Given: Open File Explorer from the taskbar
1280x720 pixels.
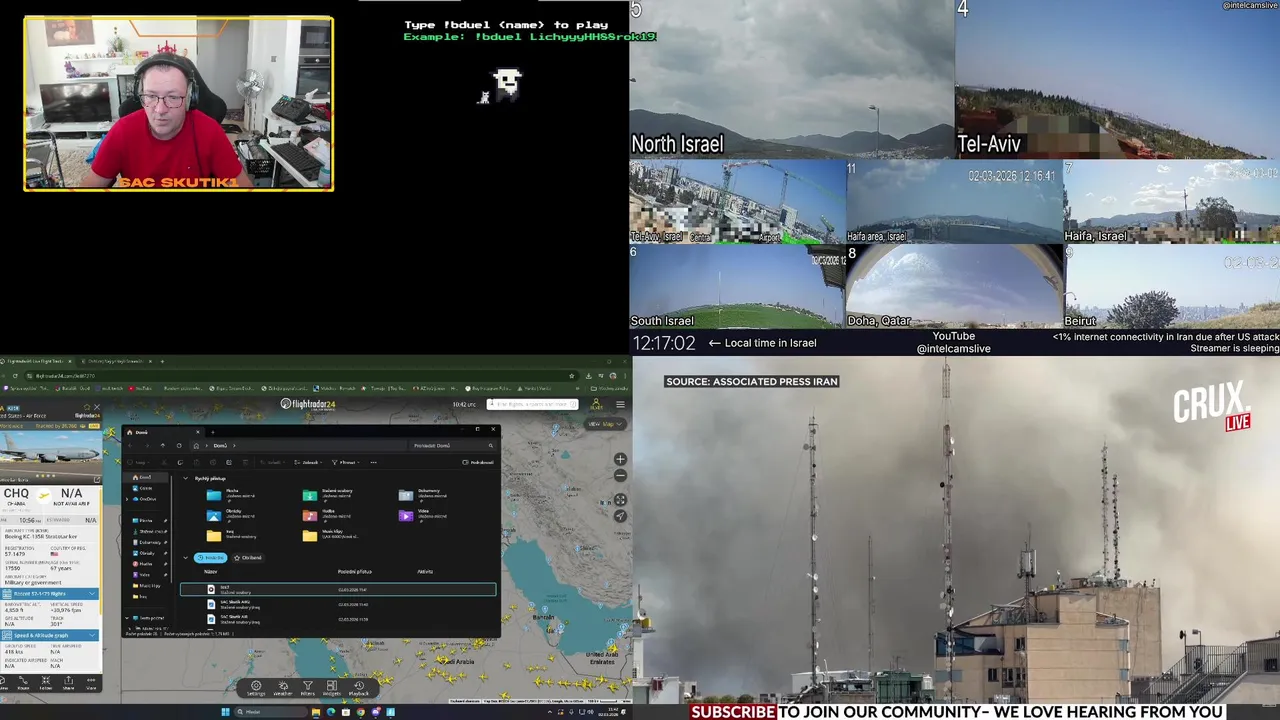Looking at the screenshot, I should point(316,712).
